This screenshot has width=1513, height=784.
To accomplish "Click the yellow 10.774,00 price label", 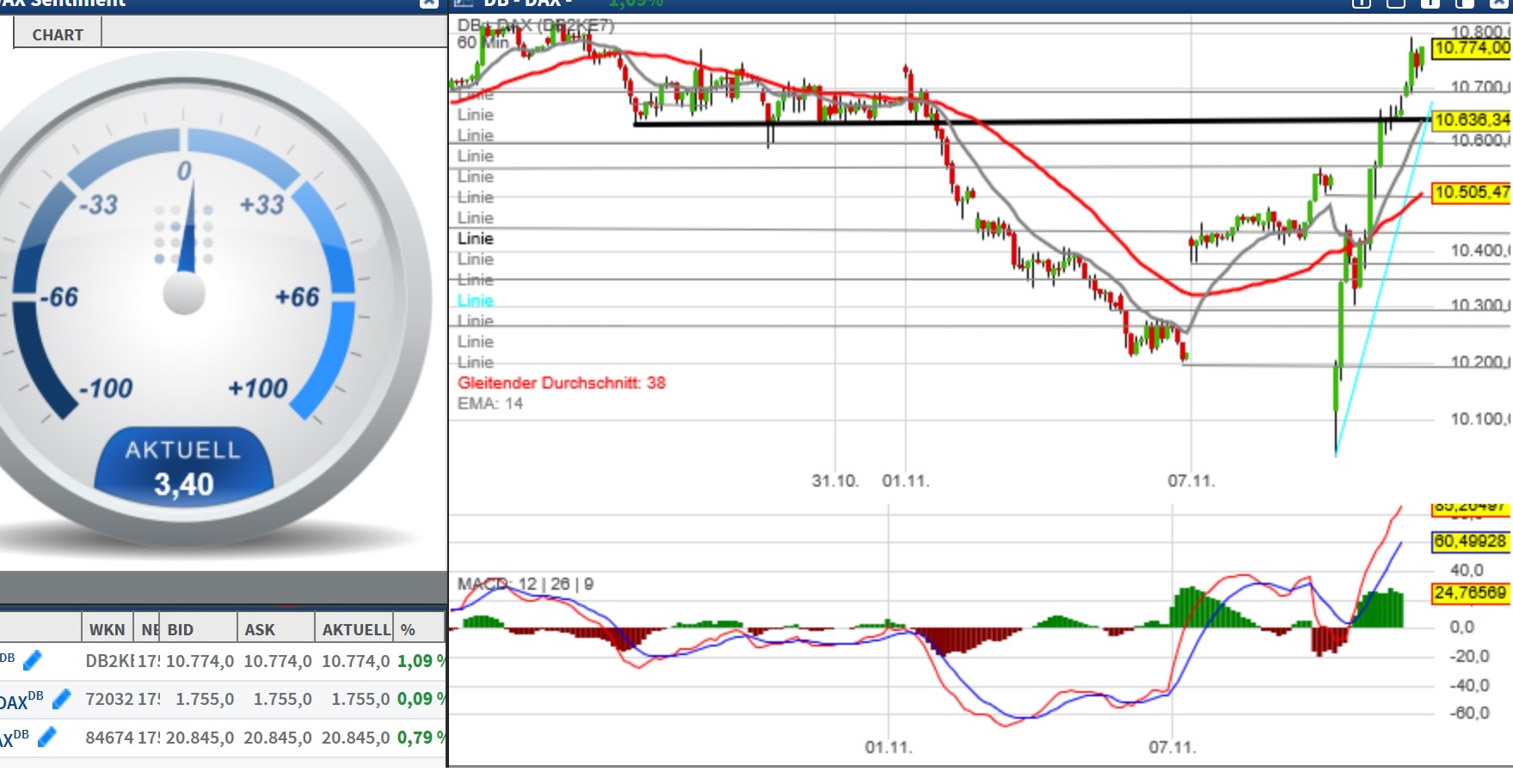I will coord(1473,50).
